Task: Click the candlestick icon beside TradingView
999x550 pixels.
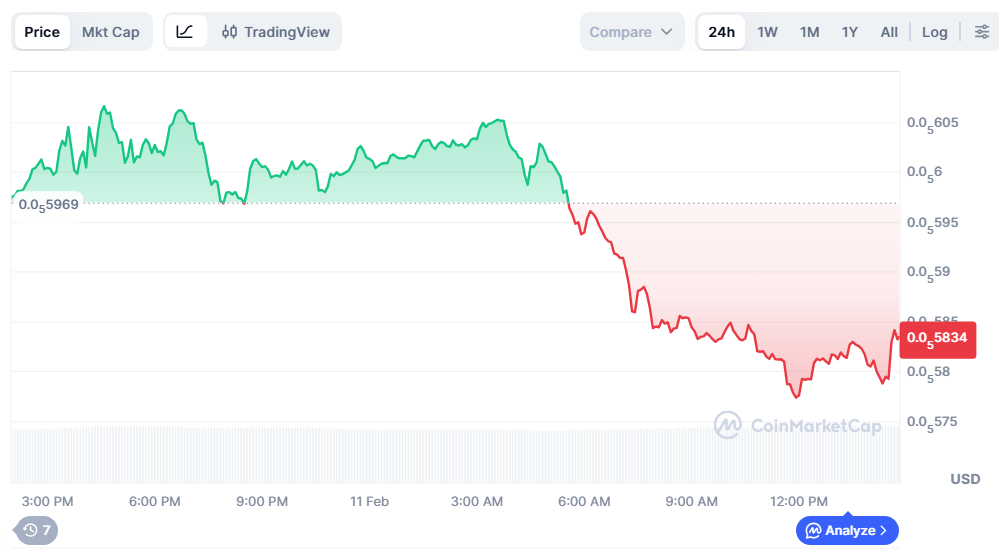Action: (229, 32)
